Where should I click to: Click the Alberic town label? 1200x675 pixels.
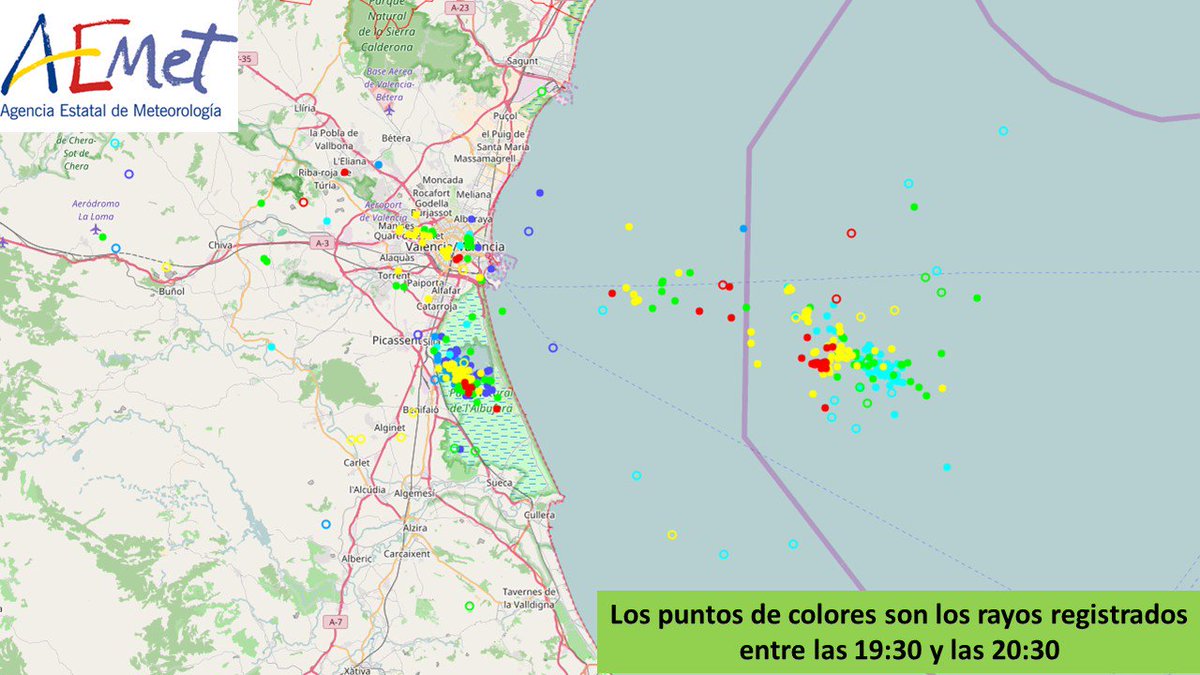(357, 558)
